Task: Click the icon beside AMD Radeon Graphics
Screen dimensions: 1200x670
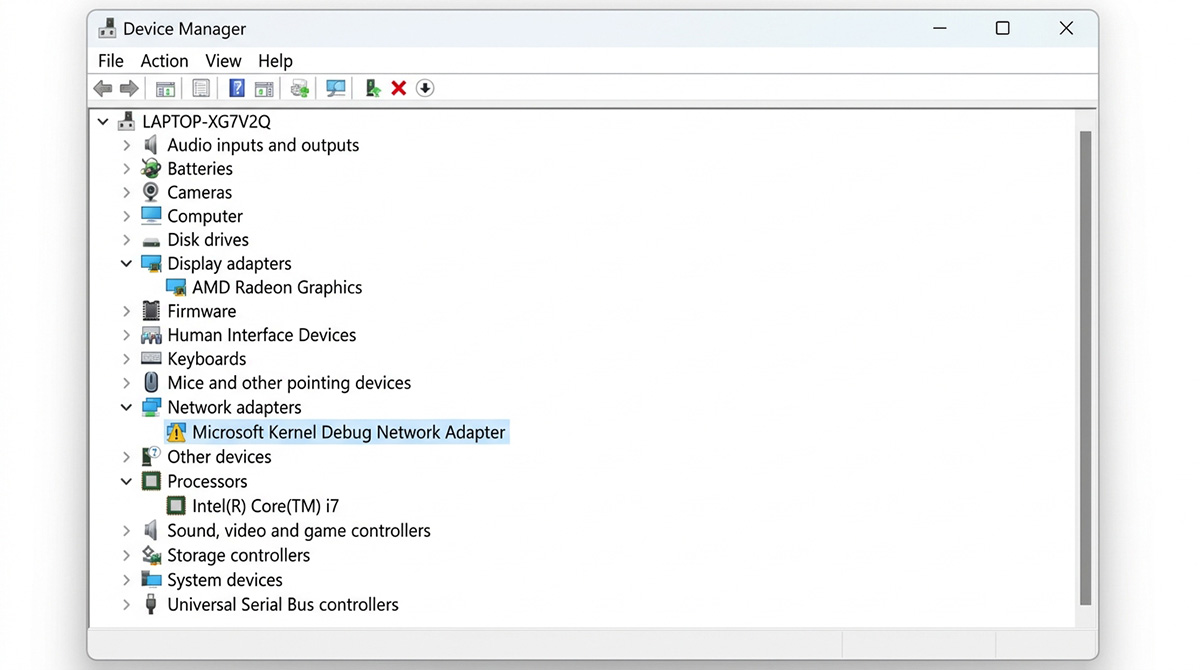Action: 176,288
